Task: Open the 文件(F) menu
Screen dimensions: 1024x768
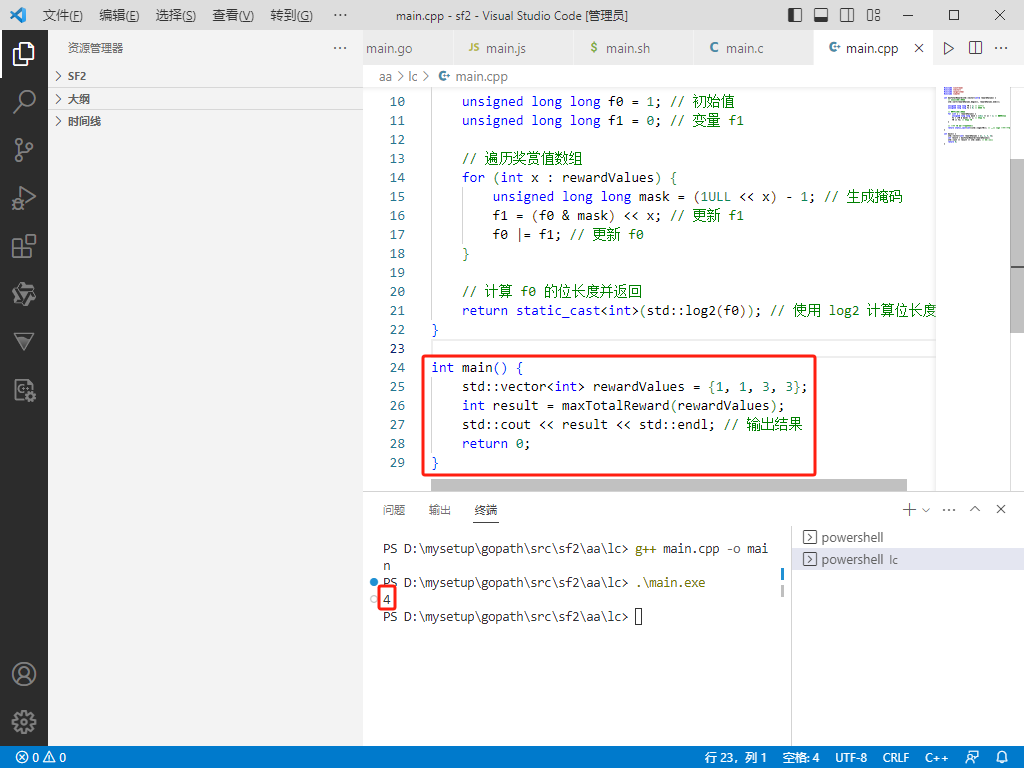Action: (63, 15)
